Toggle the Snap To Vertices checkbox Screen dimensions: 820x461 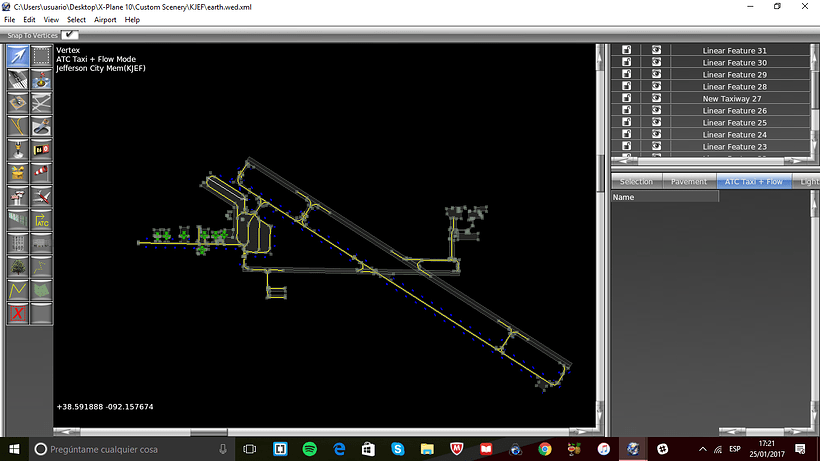(x=69, y=34)
